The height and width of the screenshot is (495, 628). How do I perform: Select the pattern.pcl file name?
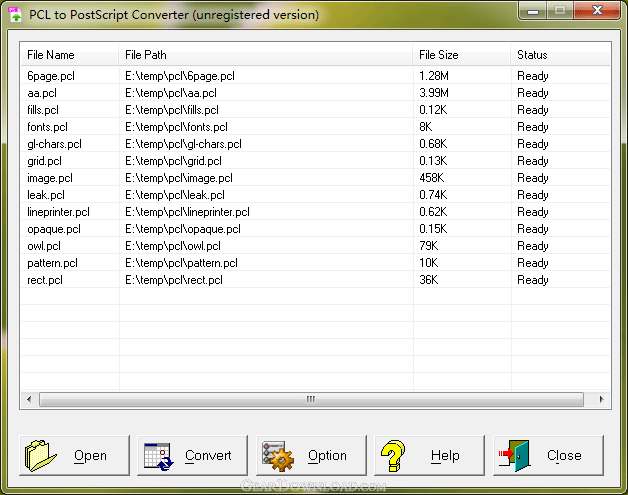(x=52, y=263)
